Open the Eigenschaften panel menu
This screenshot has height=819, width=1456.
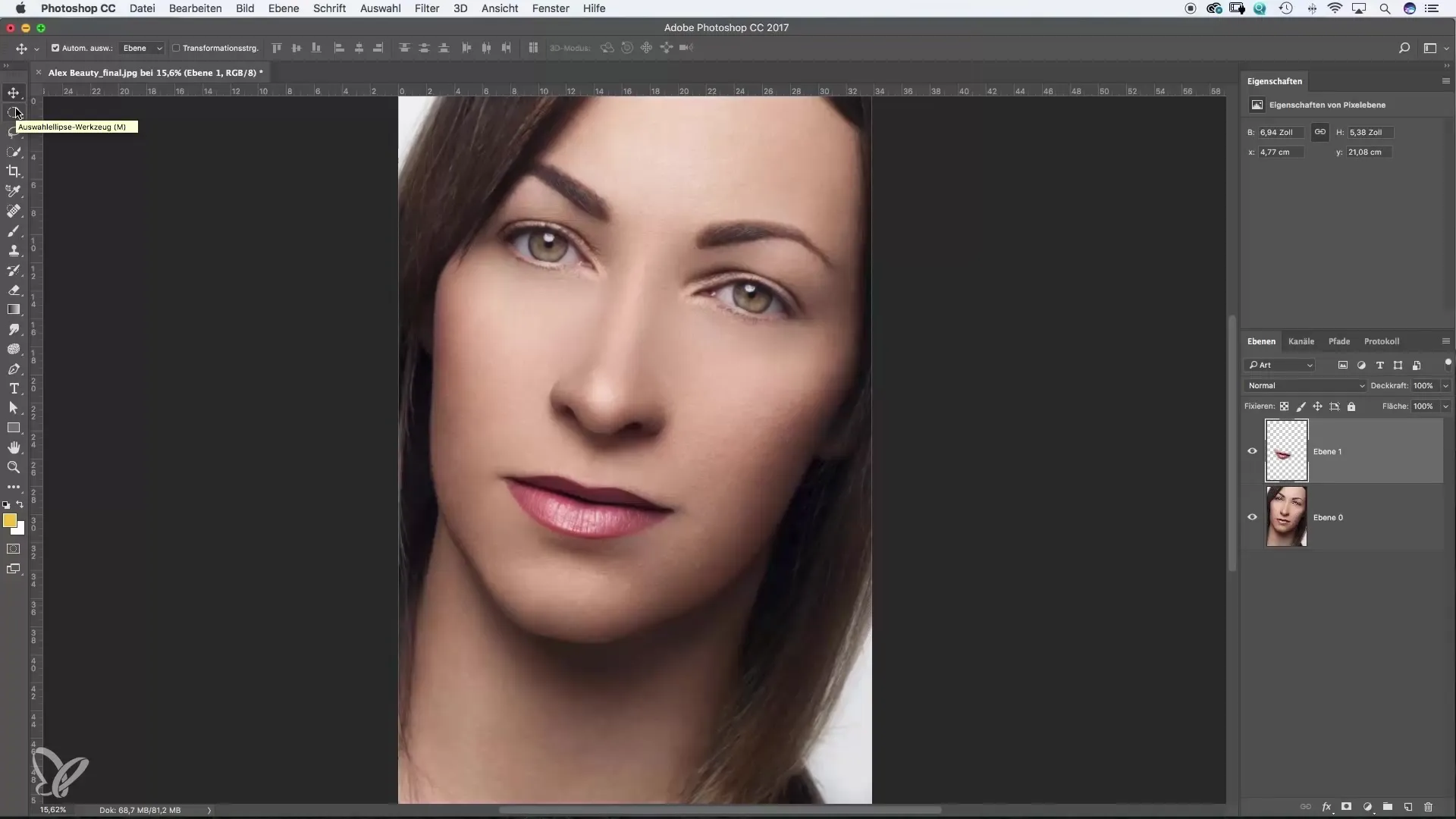pyautogui.click(x=1445, y=81)
